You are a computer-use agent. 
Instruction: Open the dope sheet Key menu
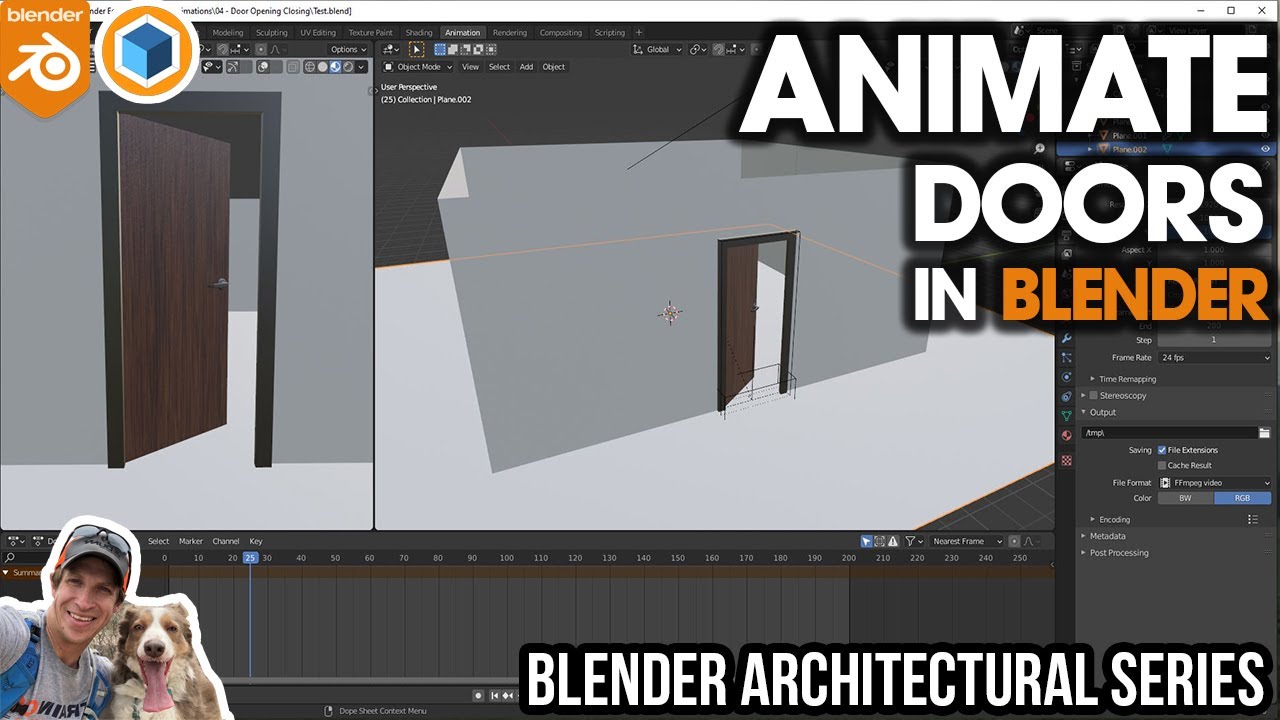[x=256, y=541]
